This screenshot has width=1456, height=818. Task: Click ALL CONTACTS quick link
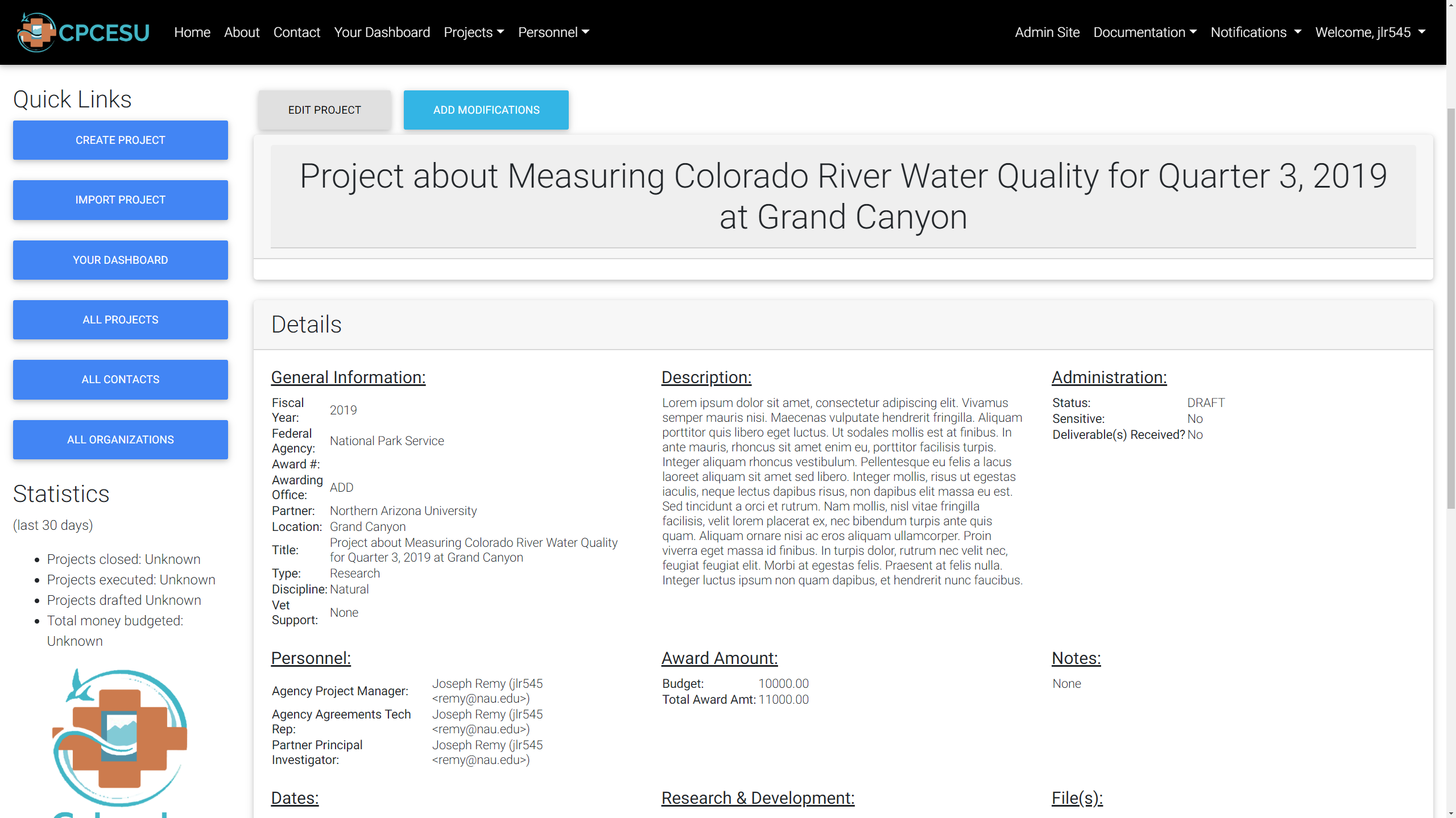pos(120,379)
